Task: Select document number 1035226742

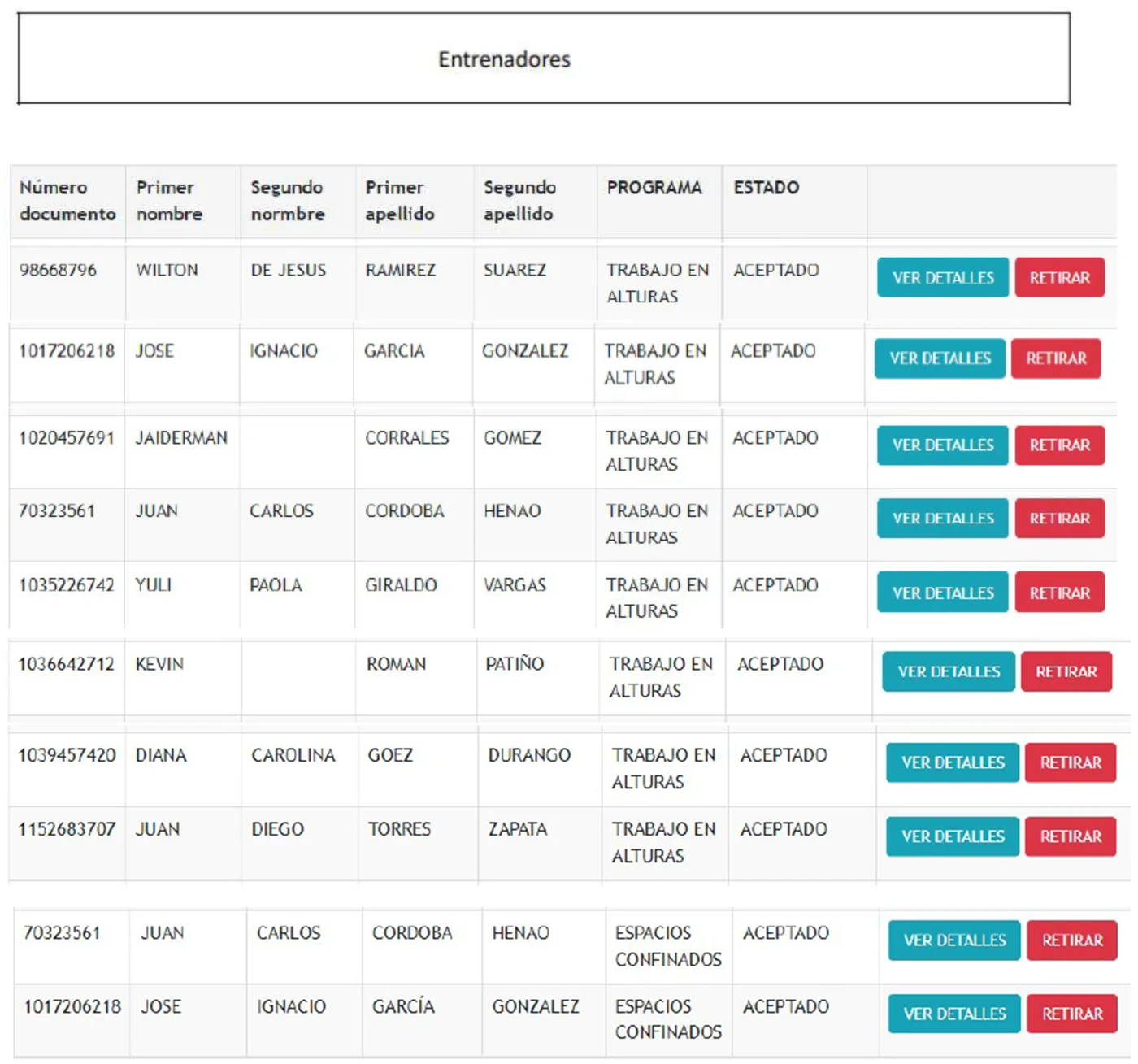Action: [x=67, y=585]
